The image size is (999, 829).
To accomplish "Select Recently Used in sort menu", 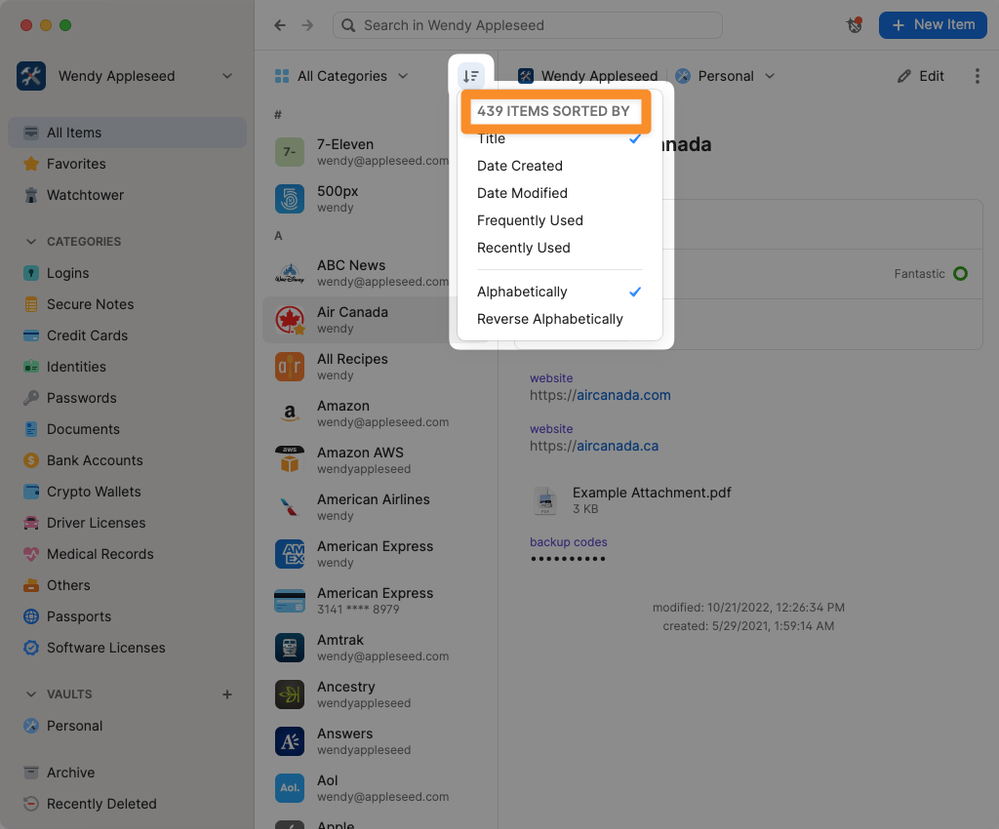I will coord(523,248).
